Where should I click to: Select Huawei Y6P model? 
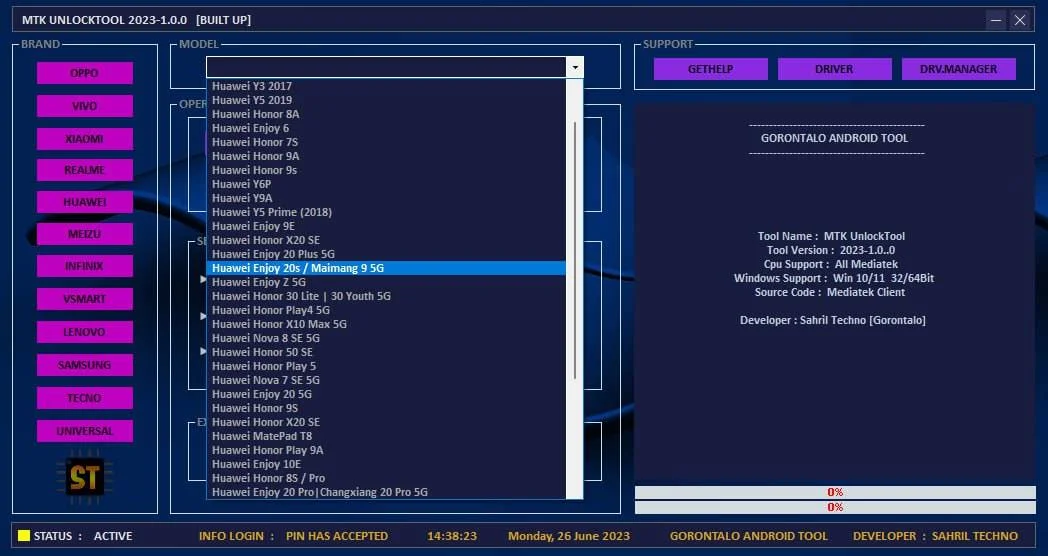click(x=386, y=184)
